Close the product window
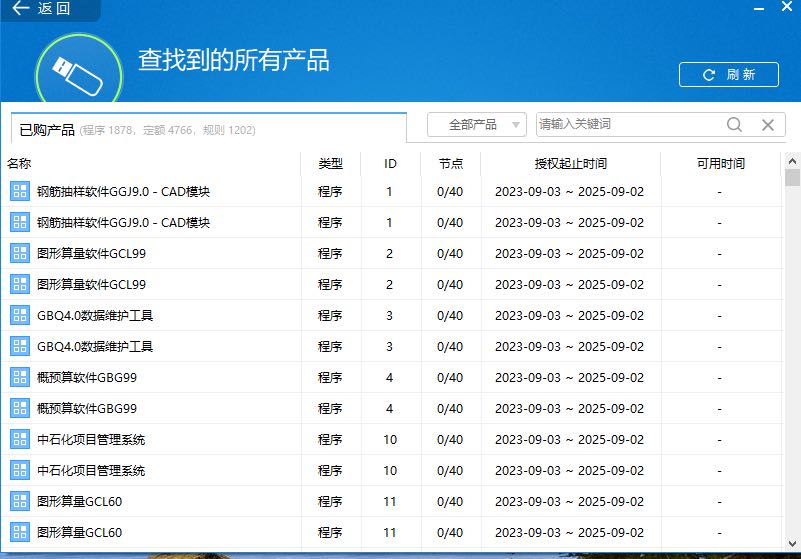The width and height of the screenshot is (801, 559). coord(787,7)
